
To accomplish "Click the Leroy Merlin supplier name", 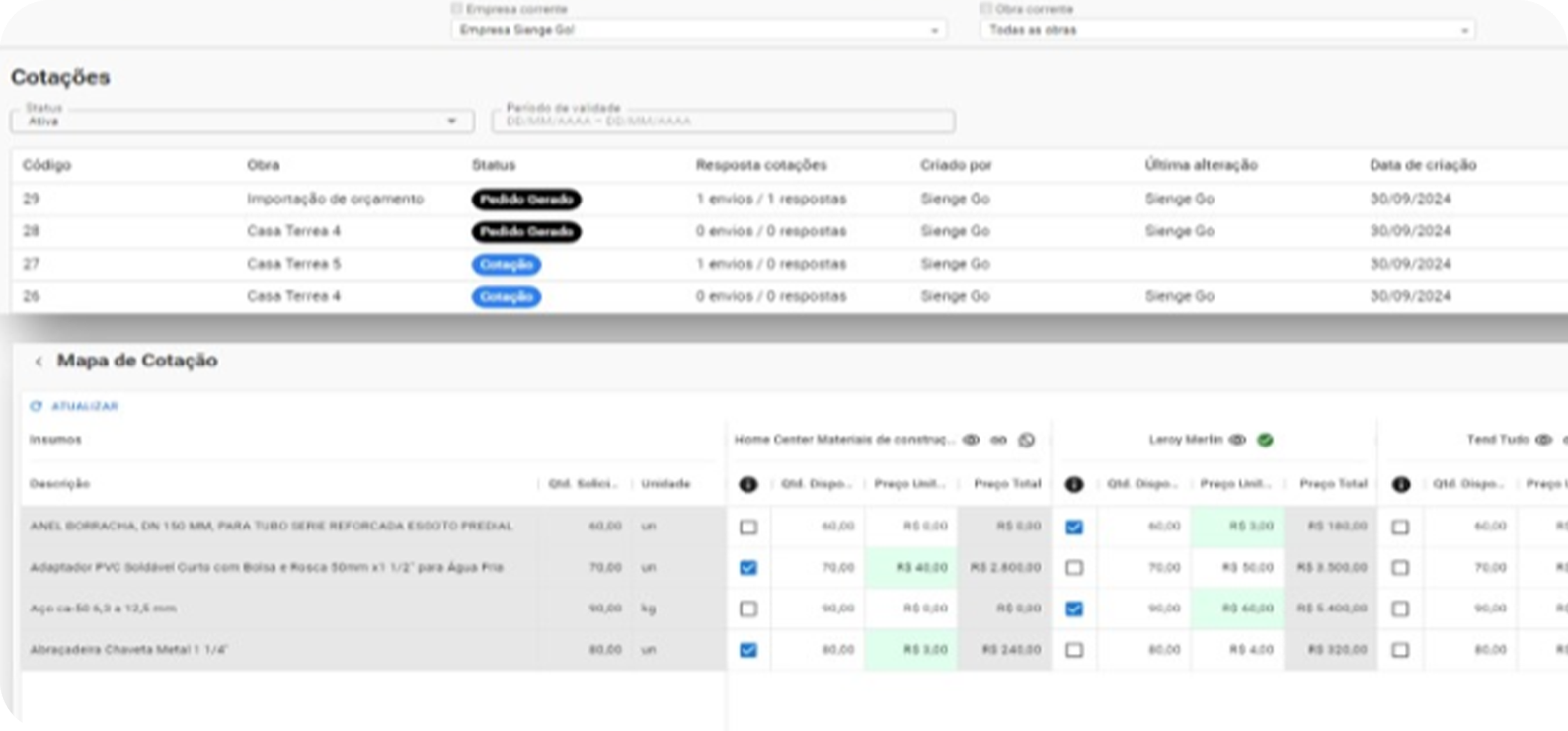I will 1186,440.
